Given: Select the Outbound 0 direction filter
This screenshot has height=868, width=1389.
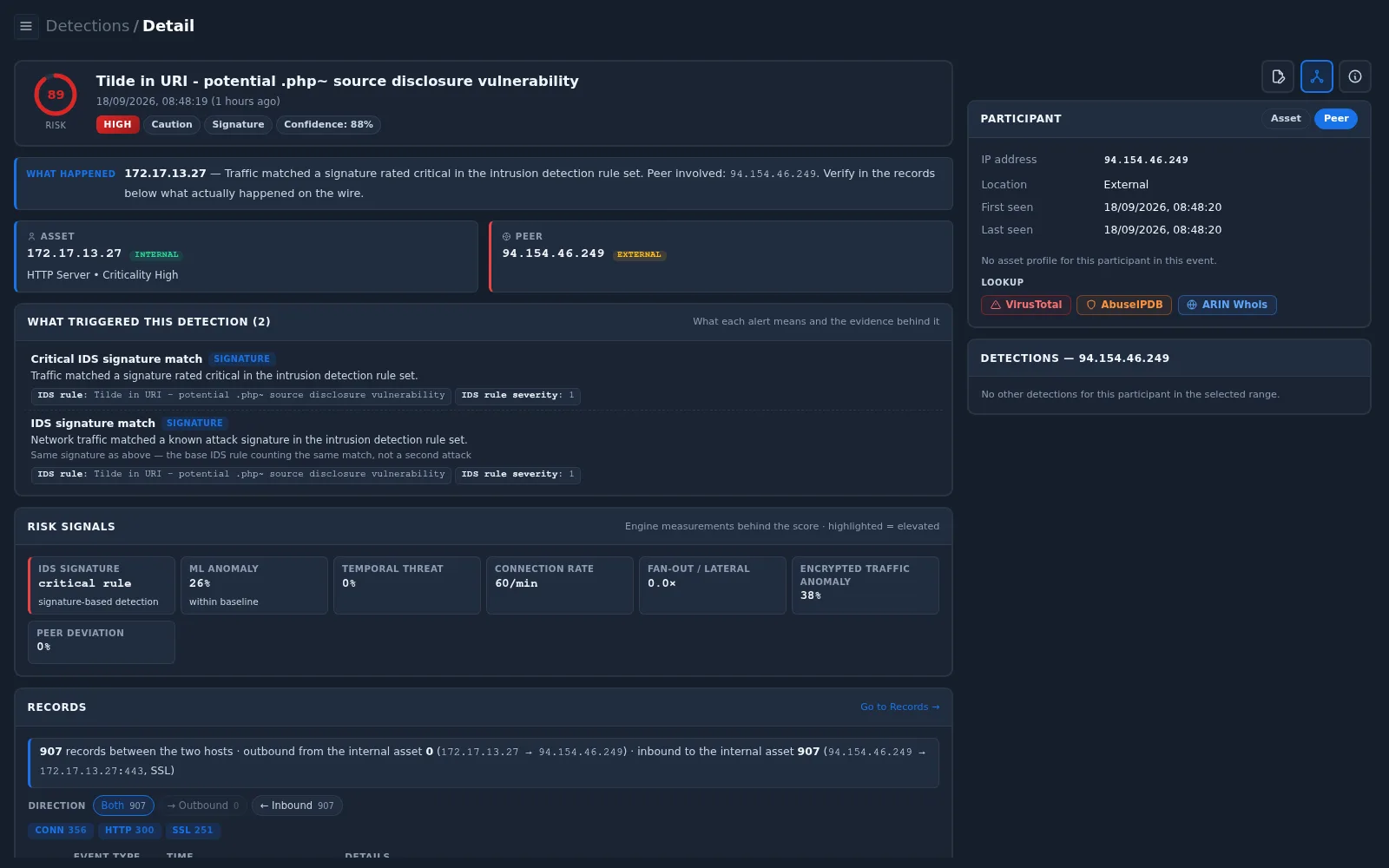Looking at the screenshot, I should coord(203,806).
